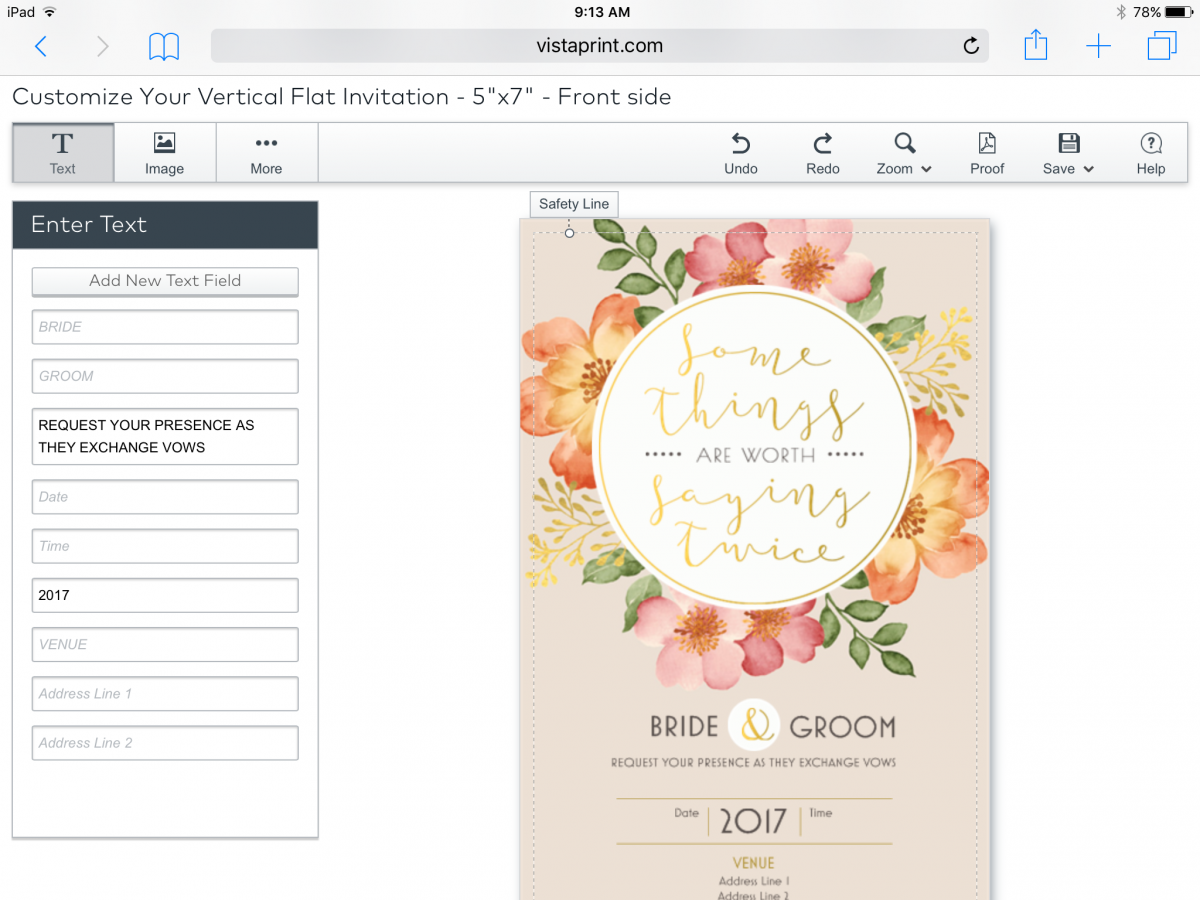Expand the Save dropdown
This screenshot has width=1200, height=900.
[1068, 153]
